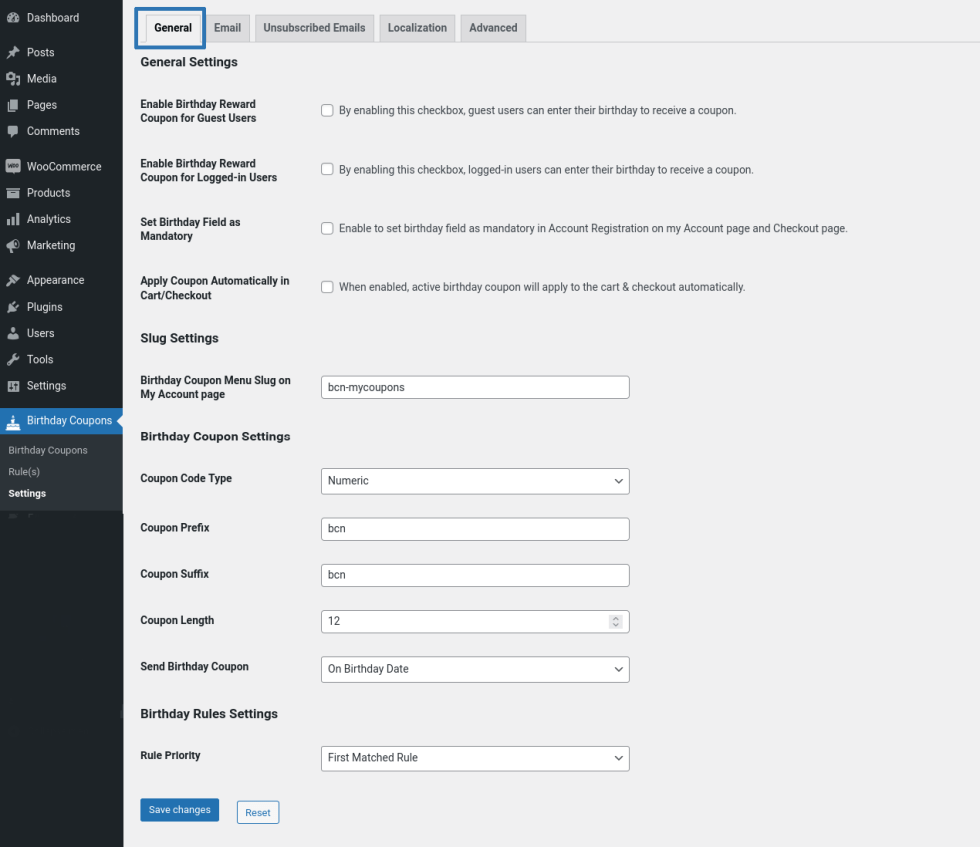
Task: Click the Coupon Prefix input field
Action: (475, 528)
